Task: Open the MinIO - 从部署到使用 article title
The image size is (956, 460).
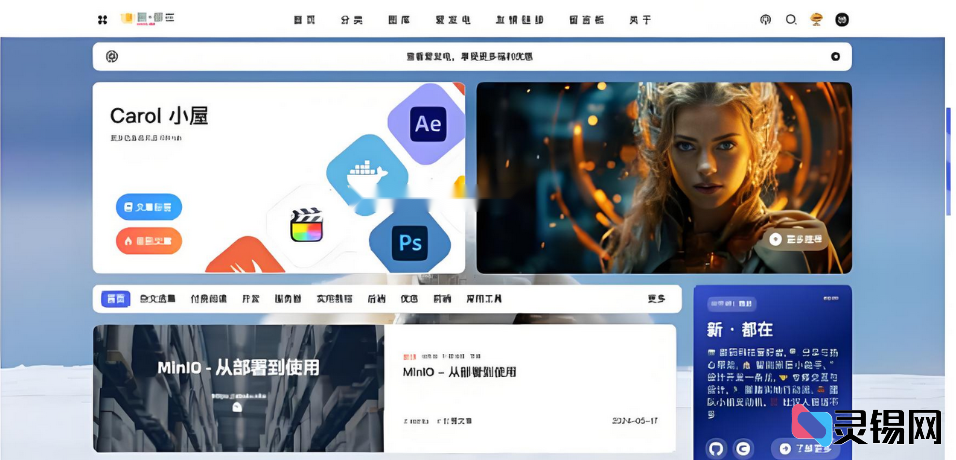Action: (x=459, y=372)
